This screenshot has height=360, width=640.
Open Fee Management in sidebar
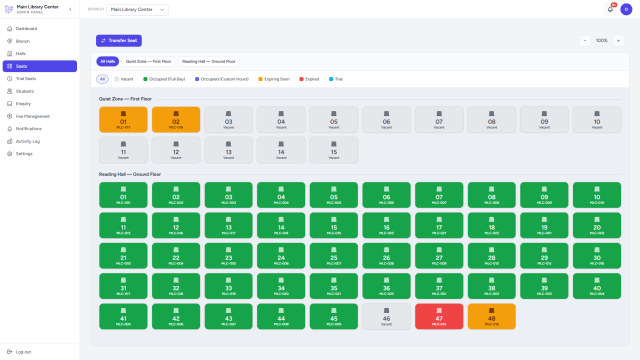coord(40,116)
